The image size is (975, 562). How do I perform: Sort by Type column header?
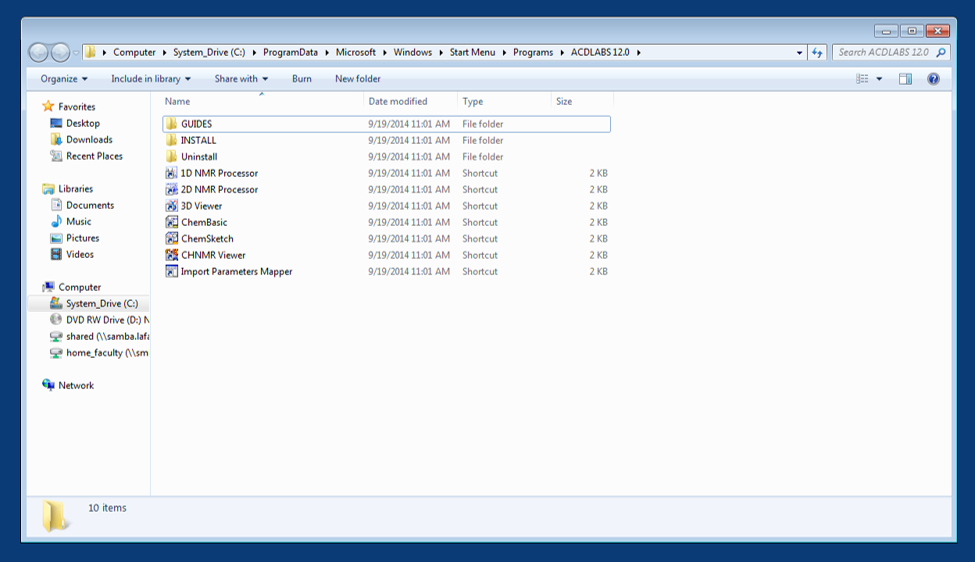(504, 101)
